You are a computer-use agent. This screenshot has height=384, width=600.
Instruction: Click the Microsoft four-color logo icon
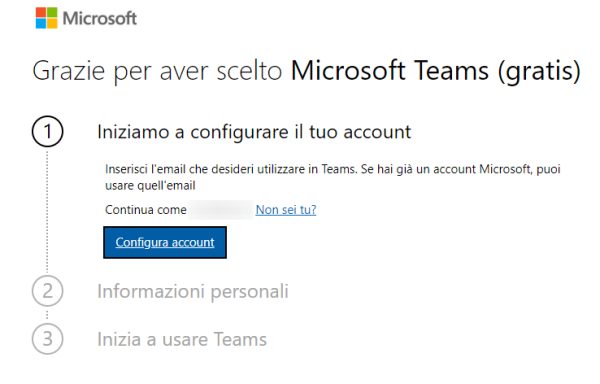coord(46,18)
